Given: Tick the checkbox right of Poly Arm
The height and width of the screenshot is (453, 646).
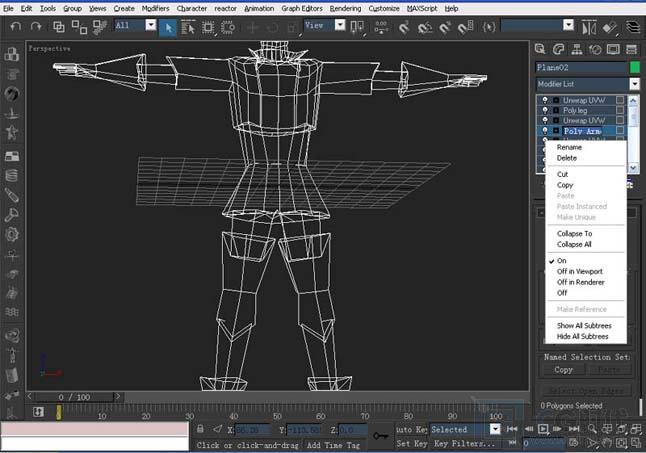Looking at the screenshot, I should click(x=620, y=131).
